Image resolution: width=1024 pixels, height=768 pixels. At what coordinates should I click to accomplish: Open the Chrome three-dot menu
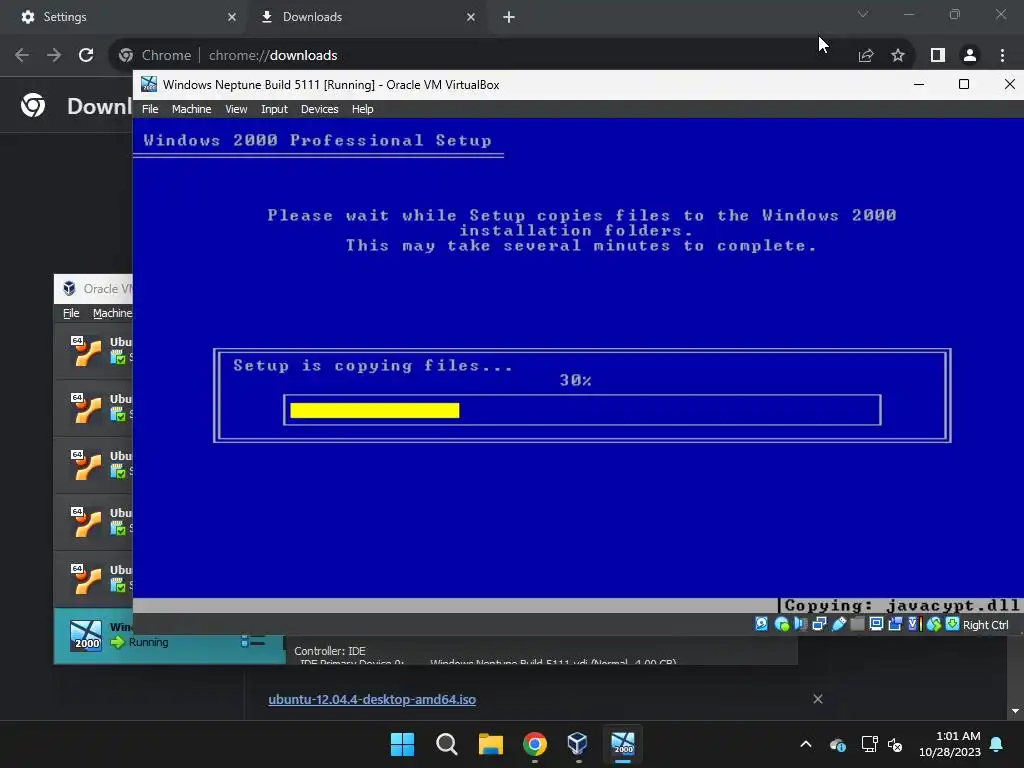point(1002,56)
